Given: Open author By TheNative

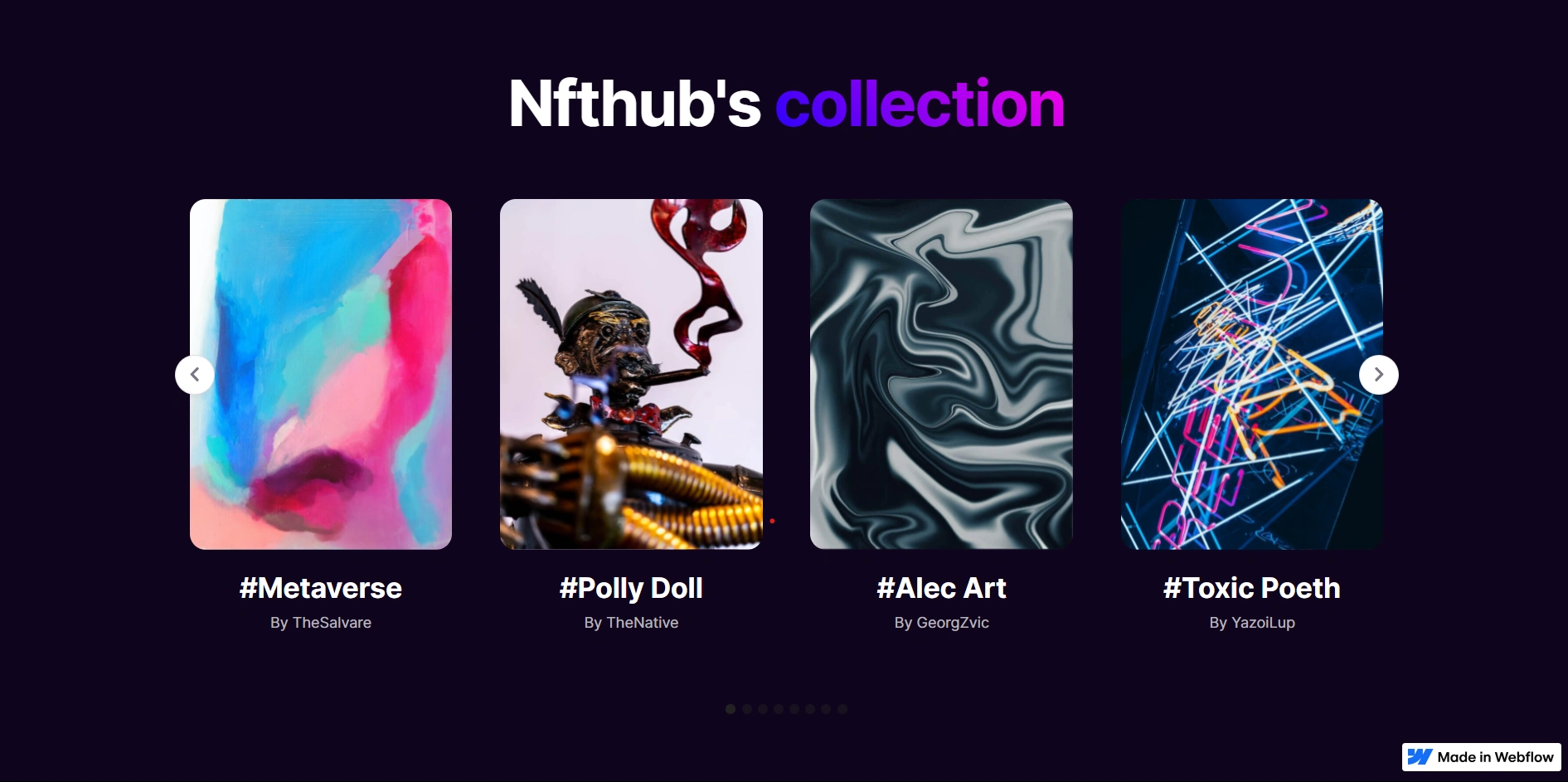Looking at the screenshot, I should coord(631,623).
